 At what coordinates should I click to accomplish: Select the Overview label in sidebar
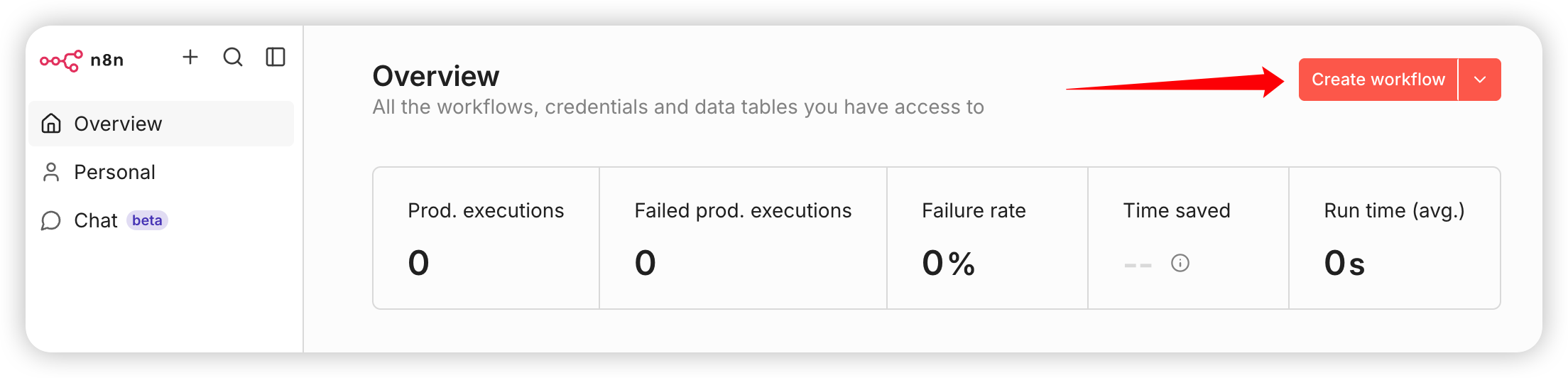pos(118,124)
